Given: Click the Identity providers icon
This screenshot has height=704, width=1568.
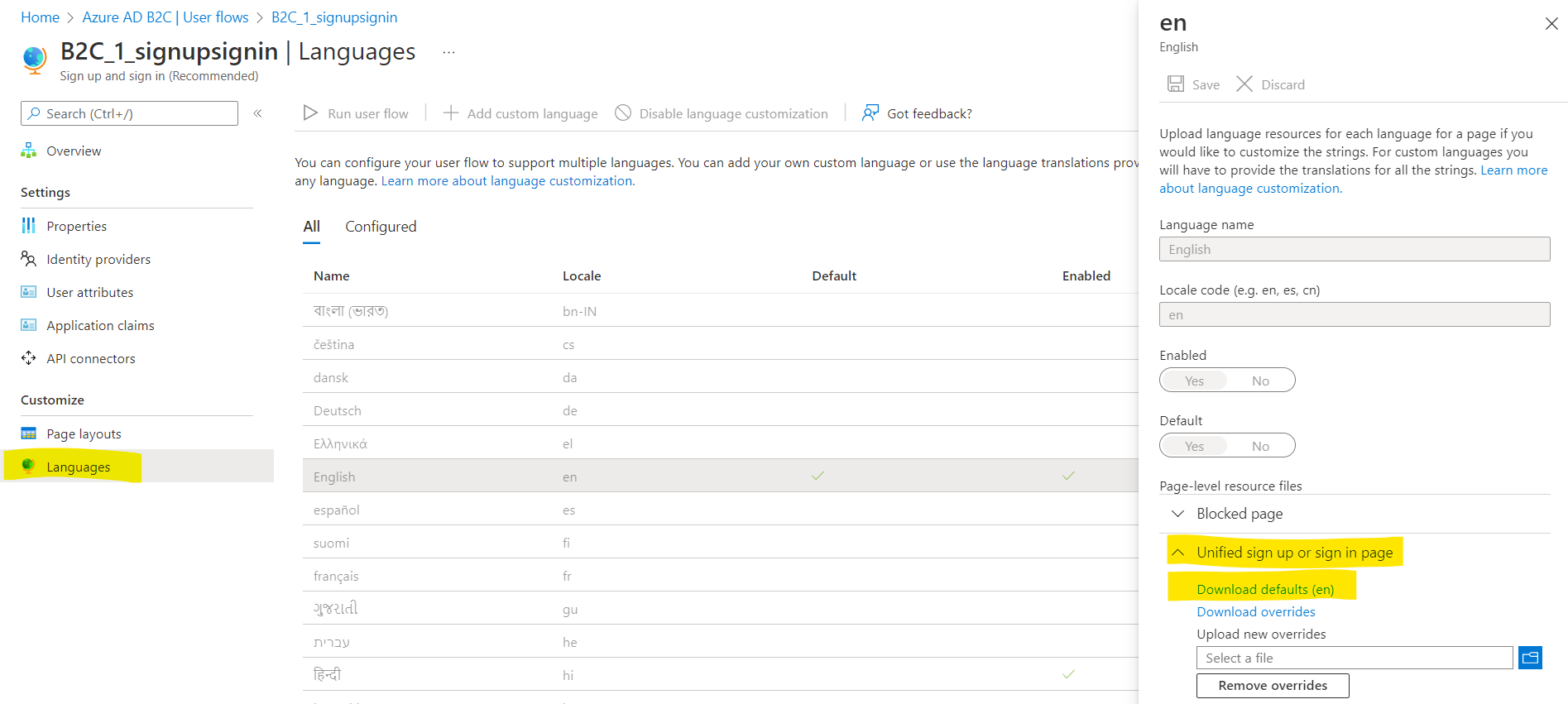Looking at the screenshot, I should tap(29, 259).
